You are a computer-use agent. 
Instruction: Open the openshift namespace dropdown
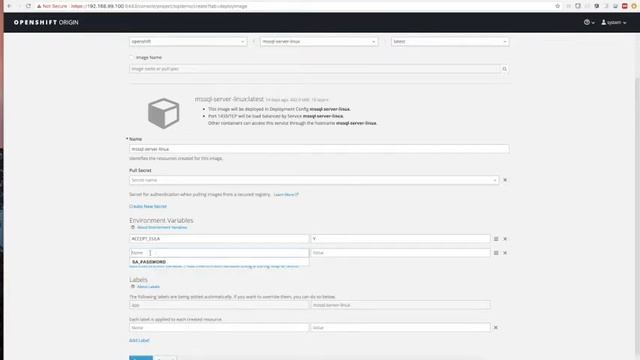(188, 42)
